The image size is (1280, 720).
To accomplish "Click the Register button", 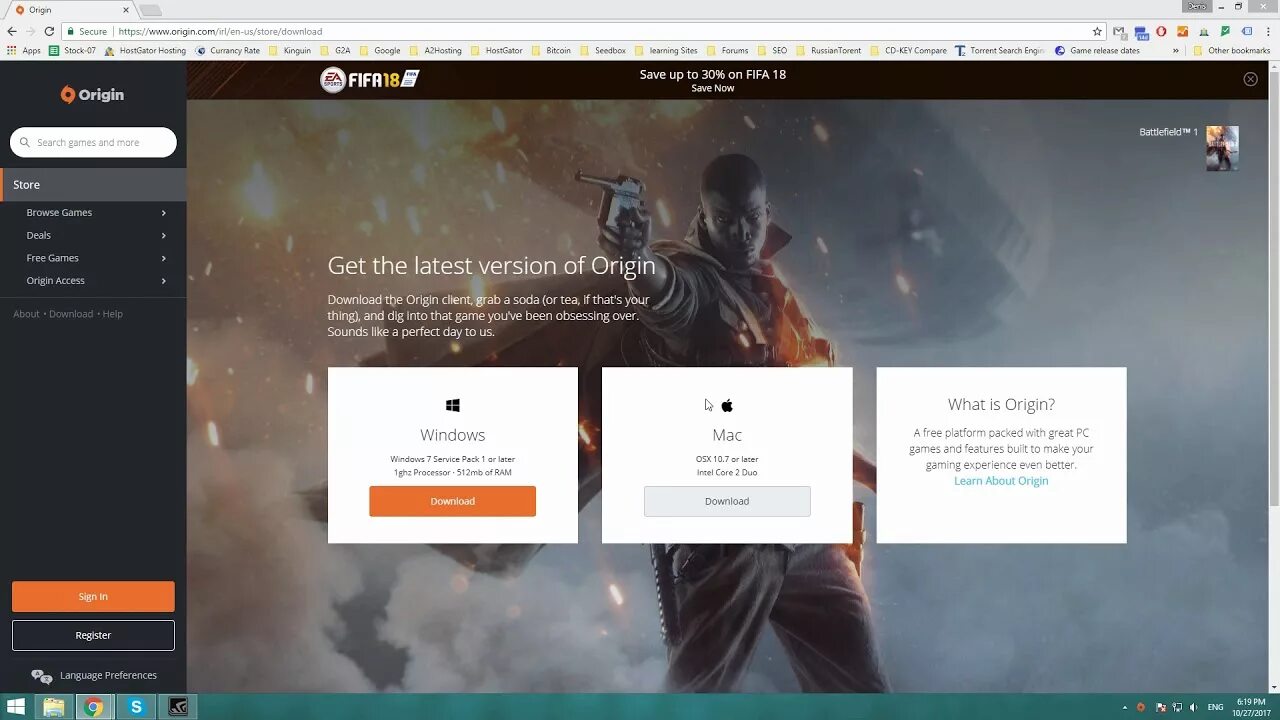I will (93, 635).
